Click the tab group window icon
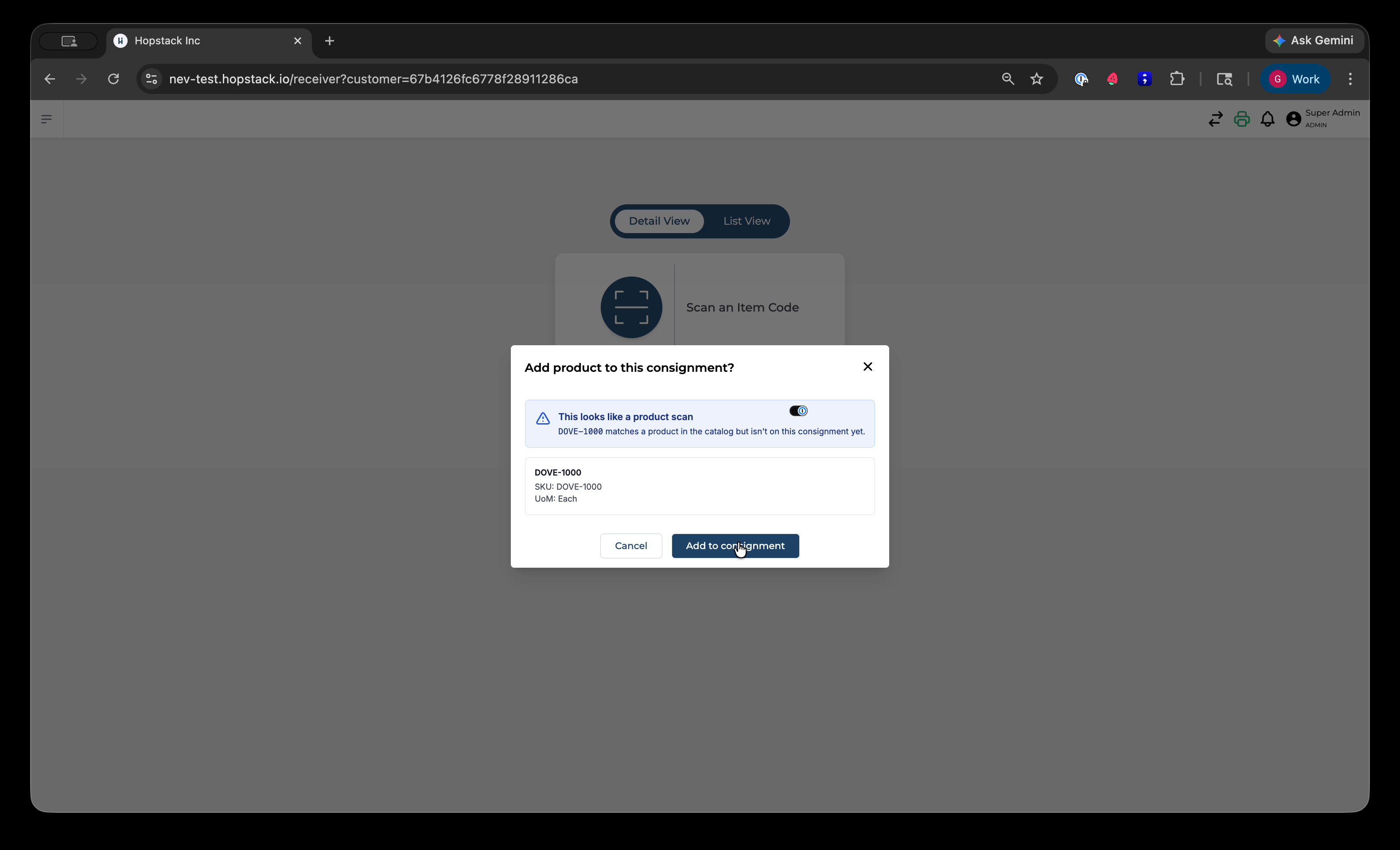This screenshot has width=1400, height=850. [69, 41]
